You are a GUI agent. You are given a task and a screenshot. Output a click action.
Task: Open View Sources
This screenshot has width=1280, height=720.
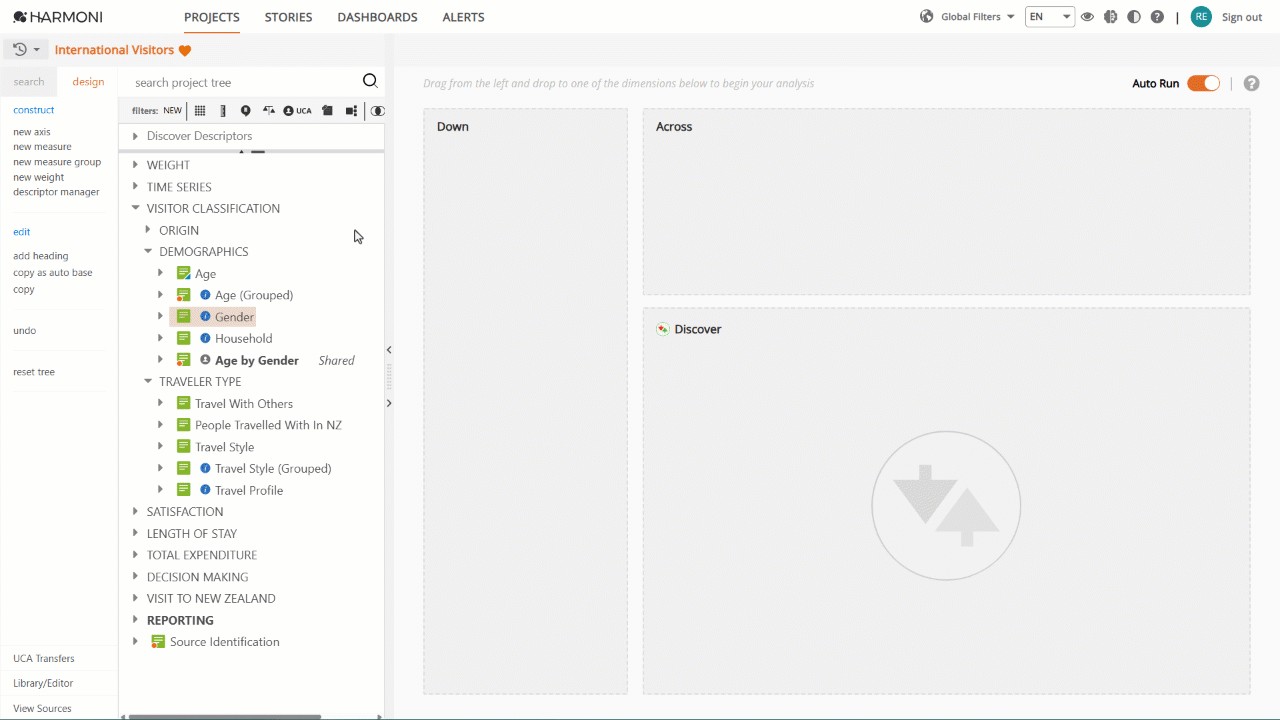click(x=42, y=709)
